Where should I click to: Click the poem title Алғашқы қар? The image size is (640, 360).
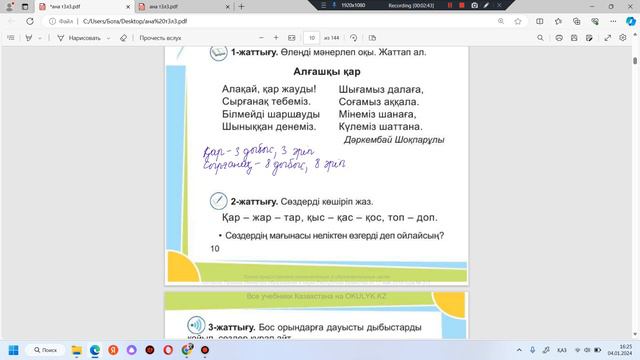327,72
